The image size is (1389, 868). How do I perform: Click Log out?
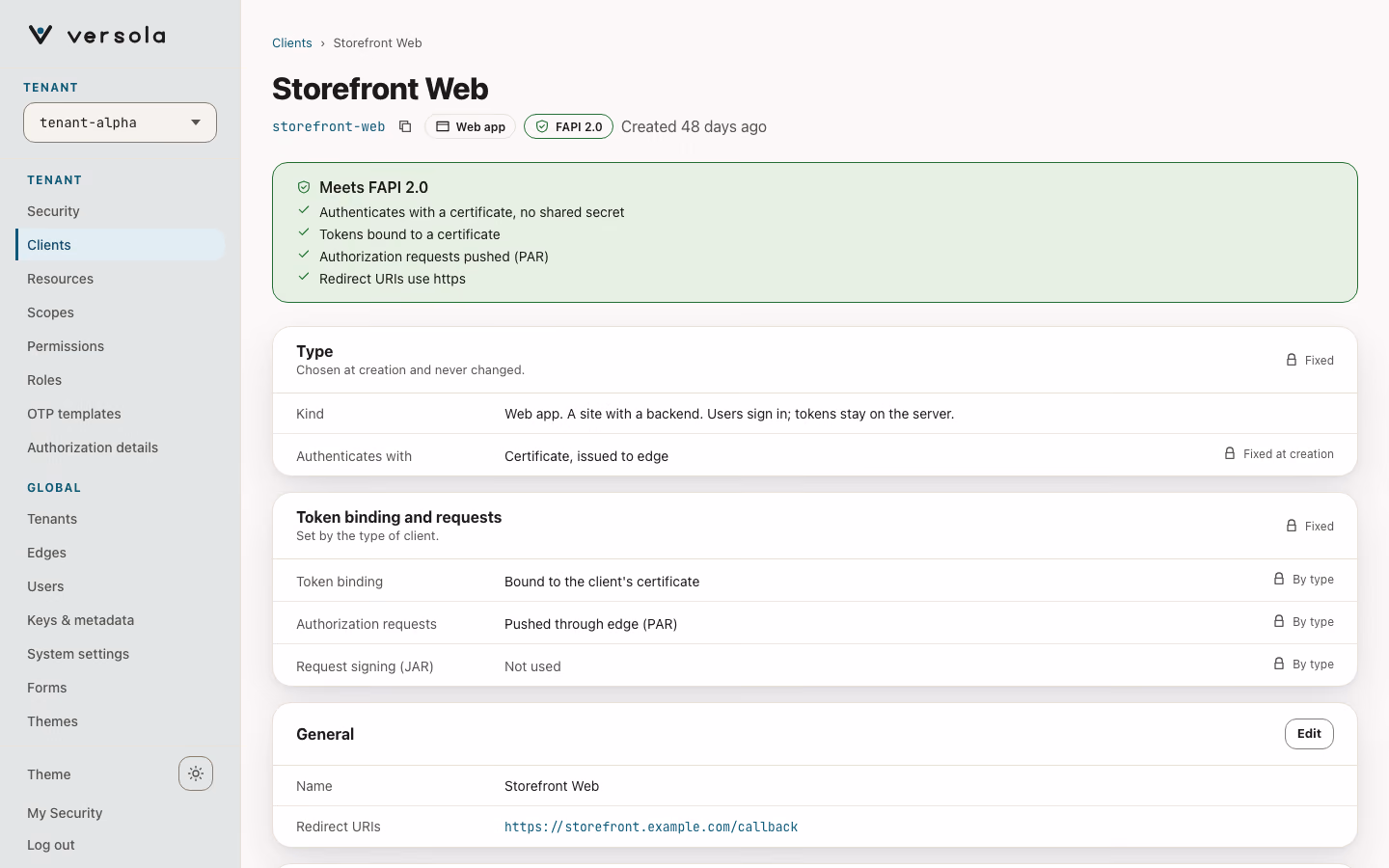coord(51,845)
